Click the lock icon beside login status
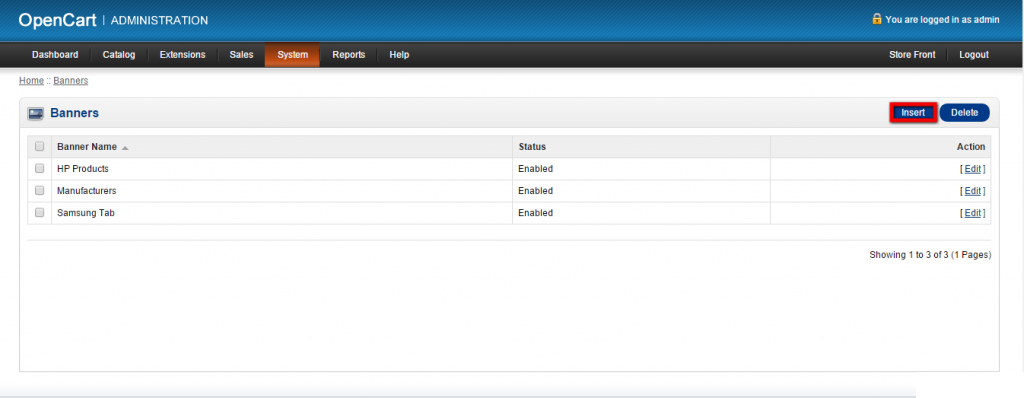 coord(877,18)
